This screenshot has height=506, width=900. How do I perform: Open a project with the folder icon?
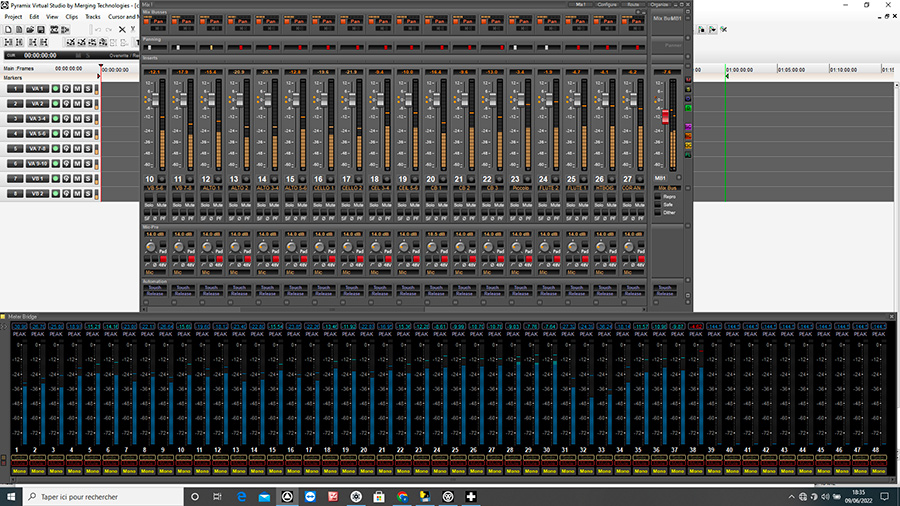(x=30, y=30)
